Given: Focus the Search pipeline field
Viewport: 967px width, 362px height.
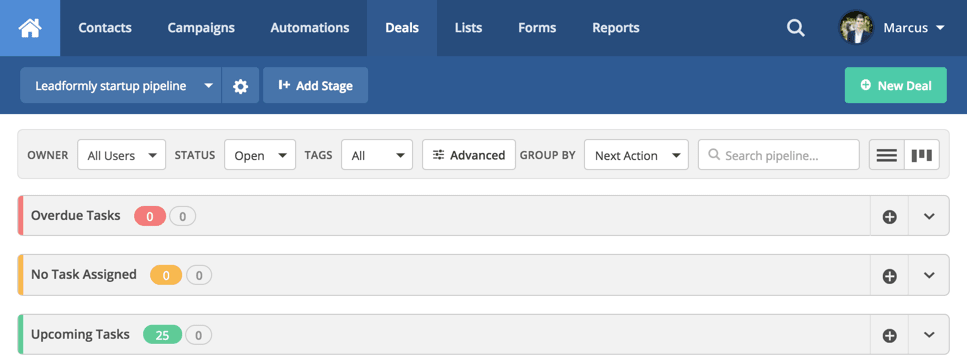Looking at the screenshot, I should [779, 155].
